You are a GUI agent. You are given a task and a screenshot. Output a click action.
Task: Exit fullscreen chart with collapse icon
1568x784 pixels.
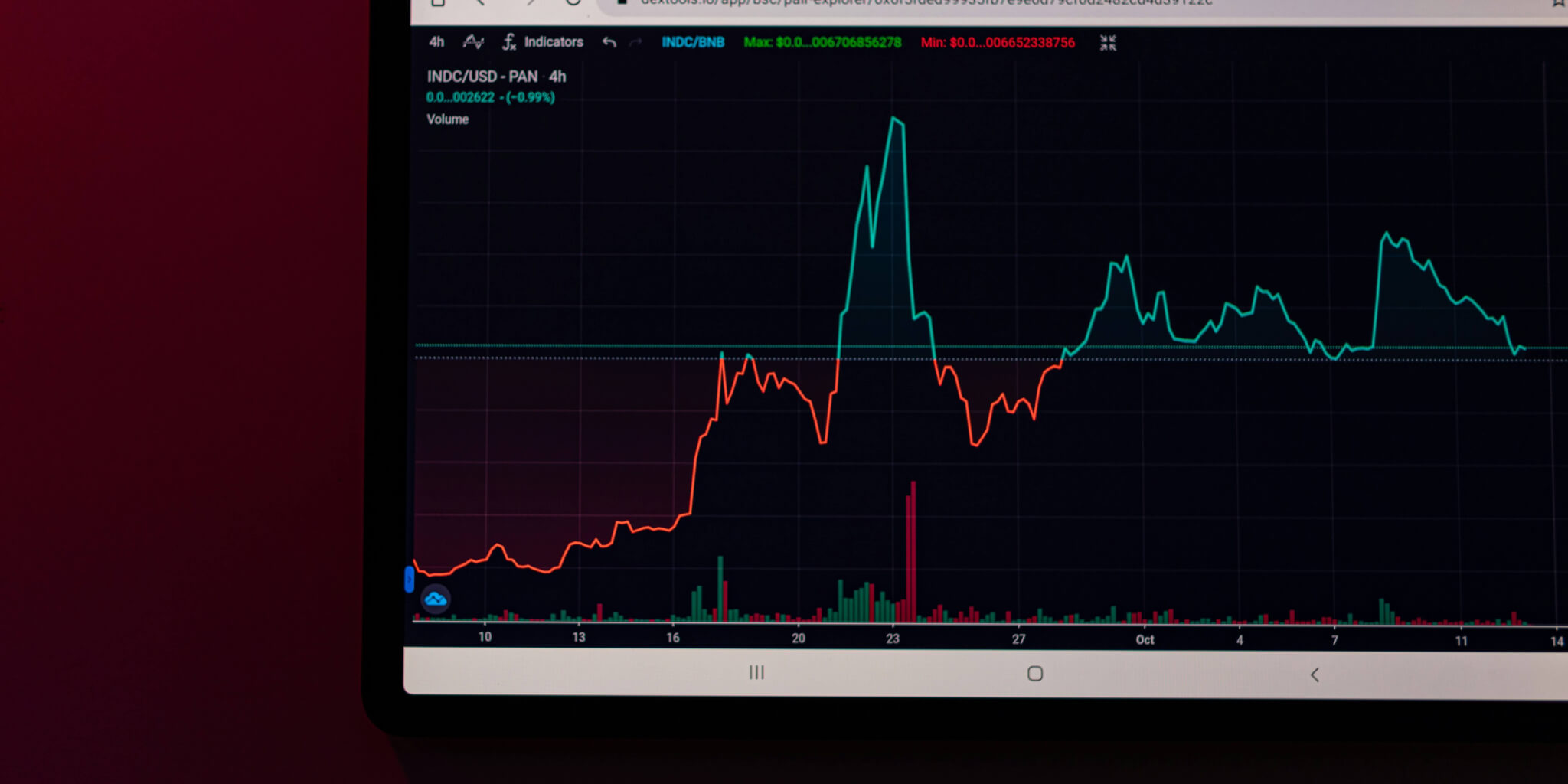pyautogui.click(x=1108, y=43)
